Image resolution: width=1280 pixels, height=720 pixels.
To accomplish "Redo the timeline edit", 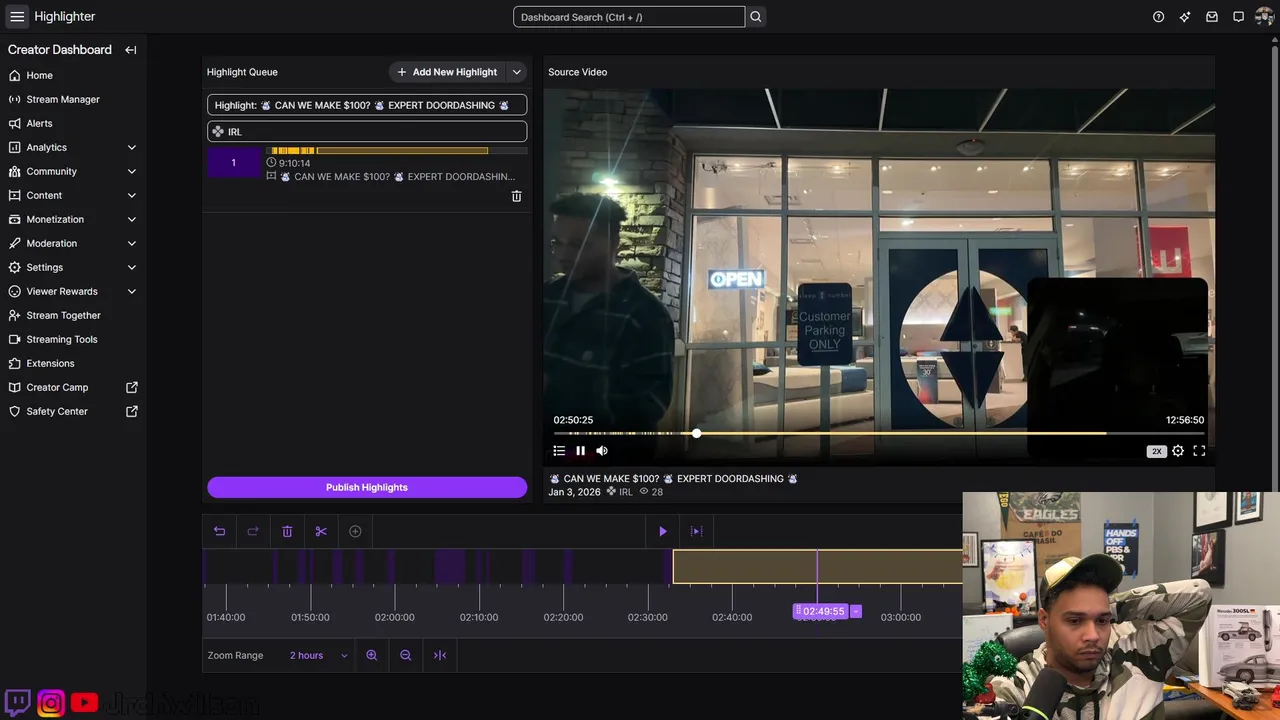I will click(x=253, y=531).
